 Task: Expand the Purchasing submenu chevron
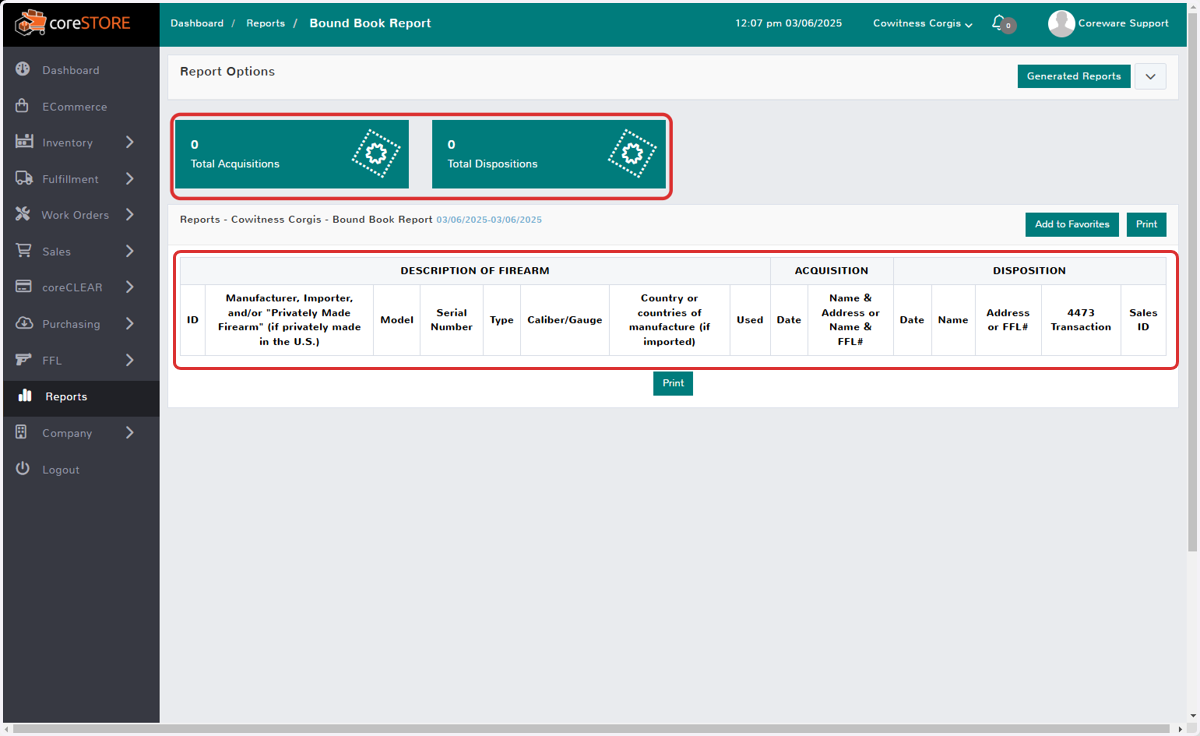pyautogui.click(x=130, y=323)
